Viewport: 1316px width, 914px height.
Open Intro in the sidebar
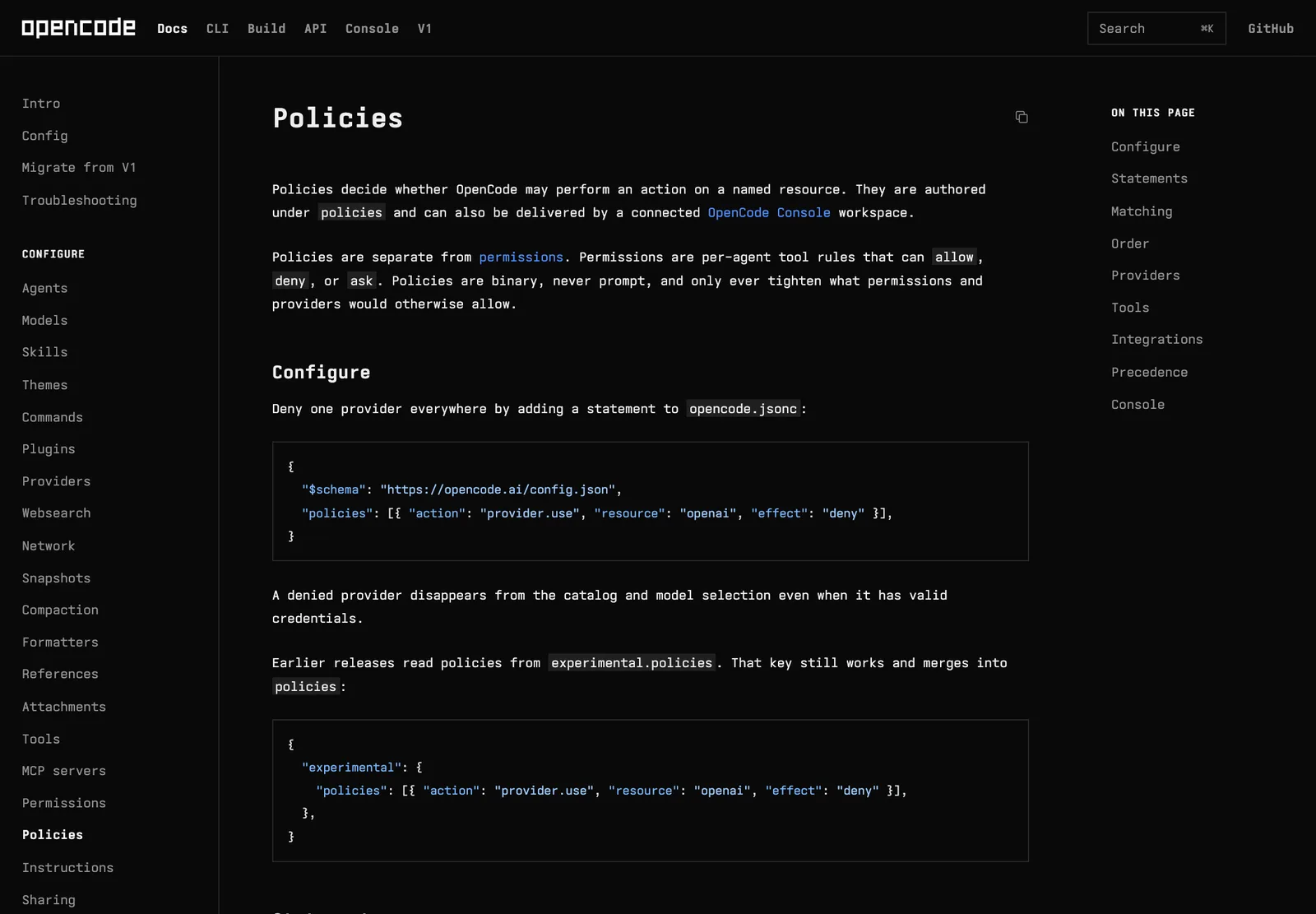(41, 104)
